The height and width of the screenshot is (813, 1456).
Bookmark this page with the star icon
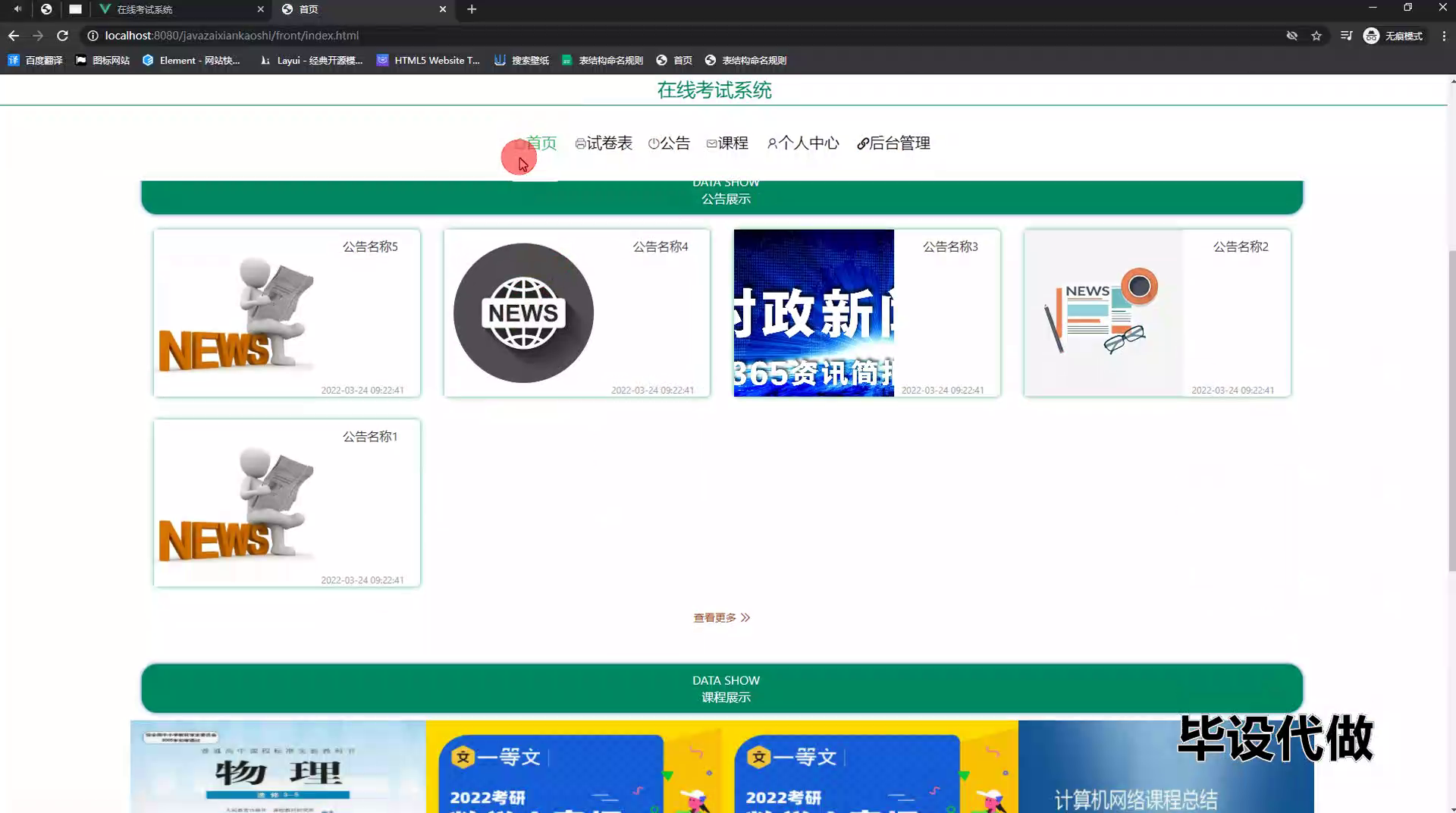click(1316, 36)
